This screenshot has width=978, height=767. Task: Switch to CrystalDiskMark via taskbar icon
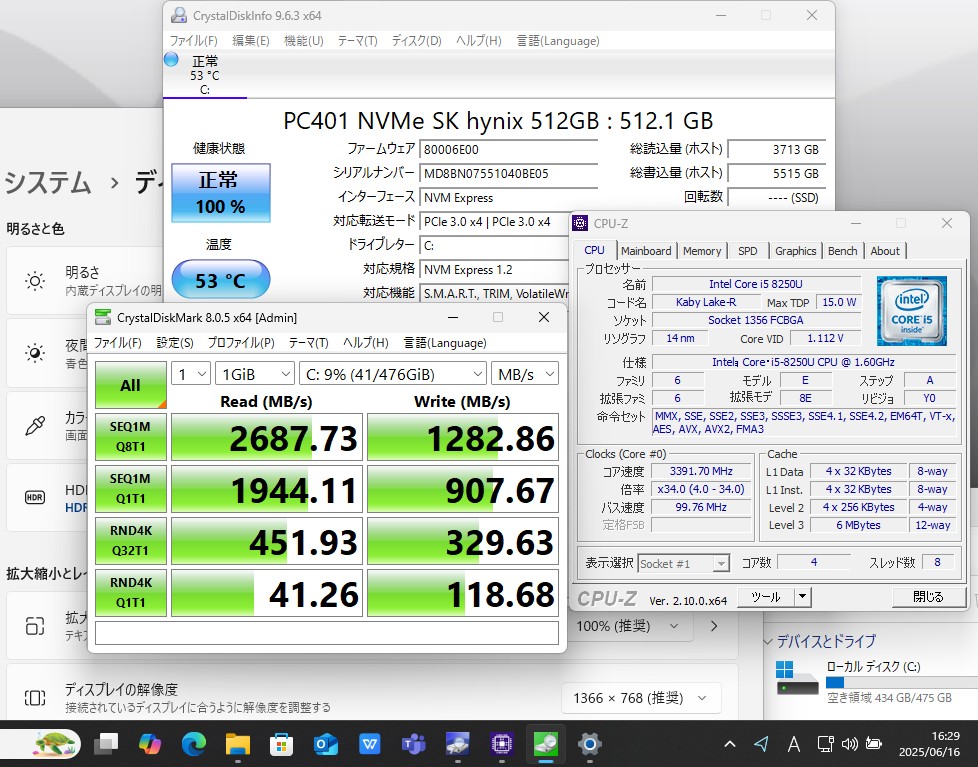coord(546,743)
